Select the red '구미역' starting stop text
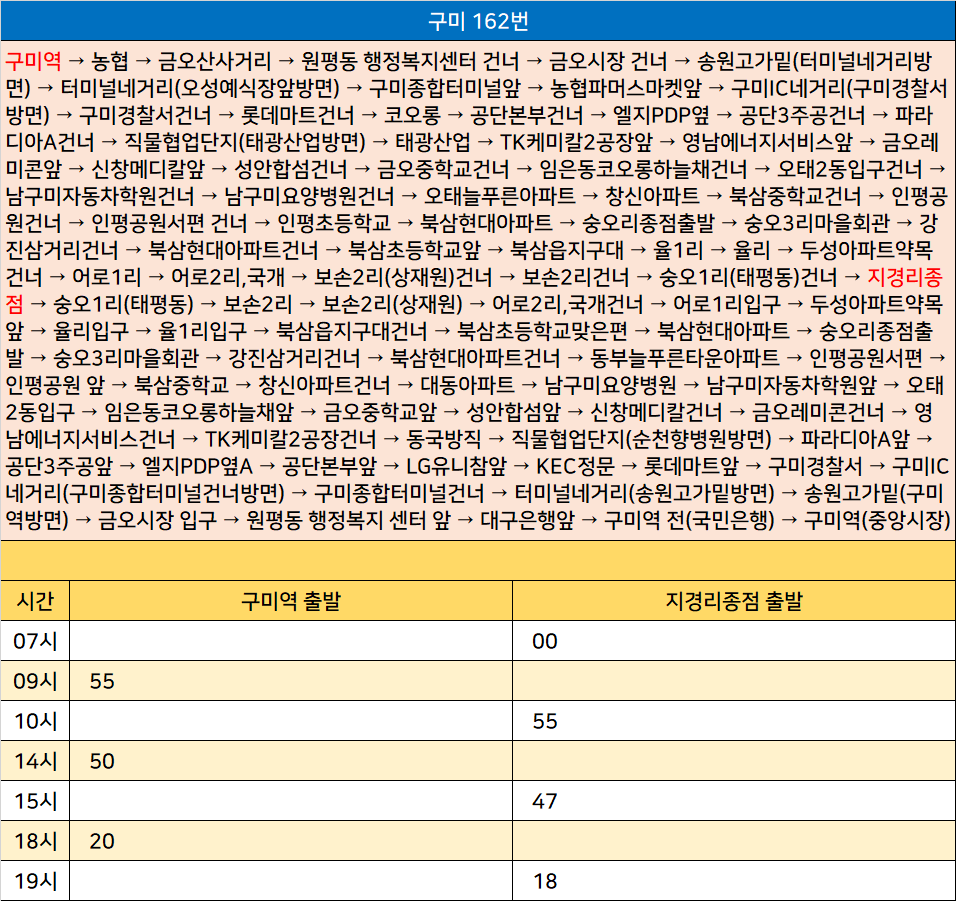The height and width of the screenshot is (901, 956). click(x=34, y=61)
